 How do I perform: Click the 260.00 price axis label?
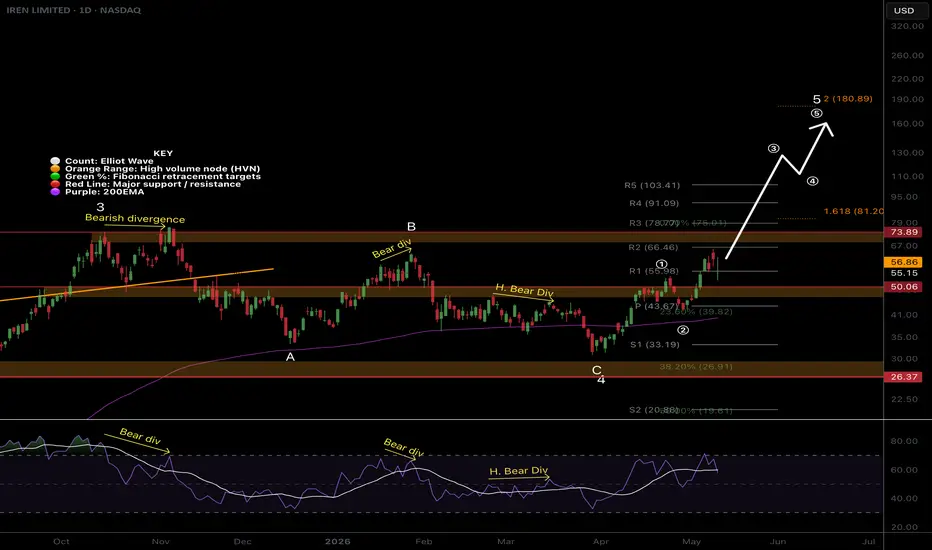tap(907, 55)
